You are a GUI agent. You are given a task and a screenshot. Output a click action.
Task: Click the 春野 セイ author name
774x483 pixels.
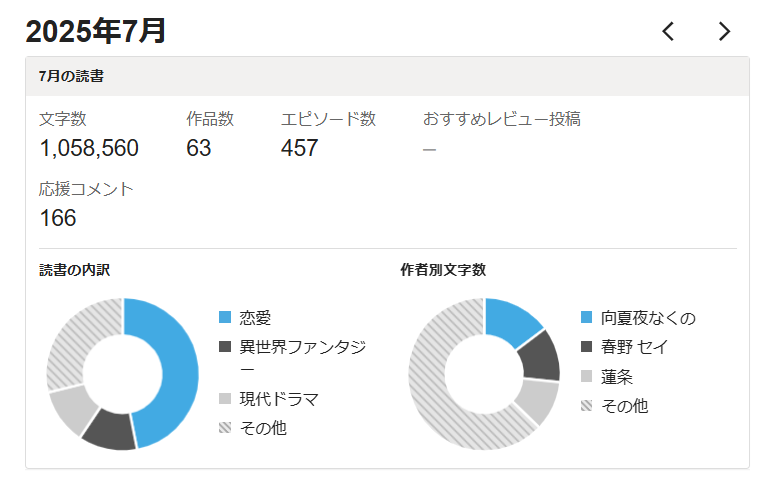pyautogui.click(x=635, y=347)
